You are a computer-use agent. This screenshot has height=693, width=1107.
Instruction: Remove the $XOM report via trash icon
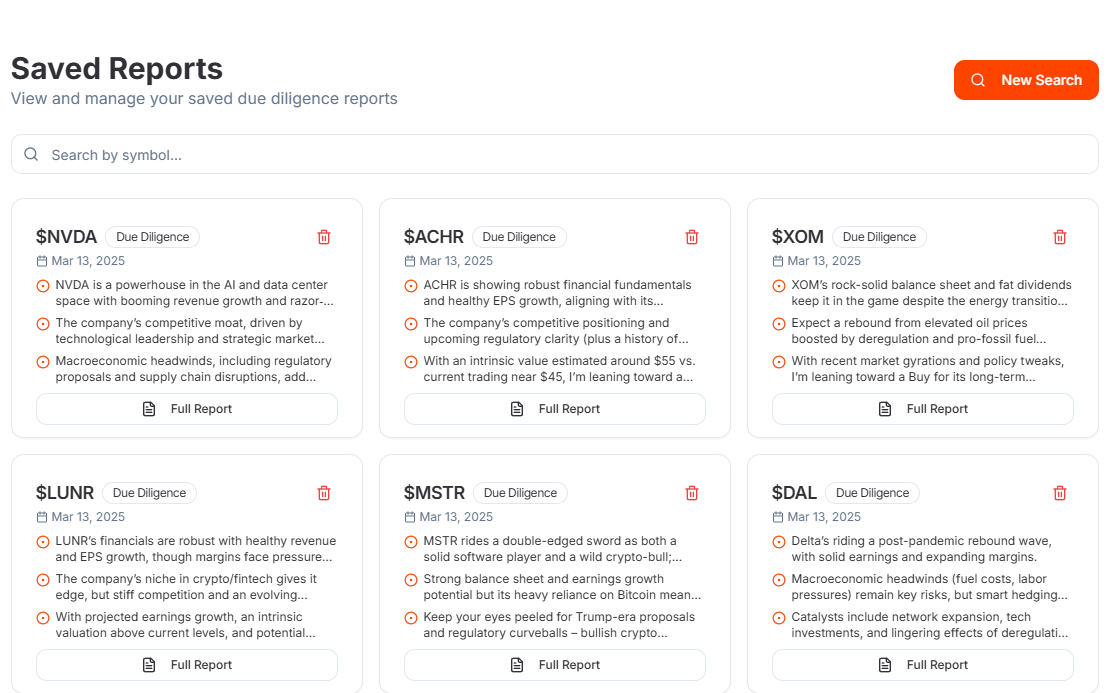pyautogui.click(x=1060, y=237)
